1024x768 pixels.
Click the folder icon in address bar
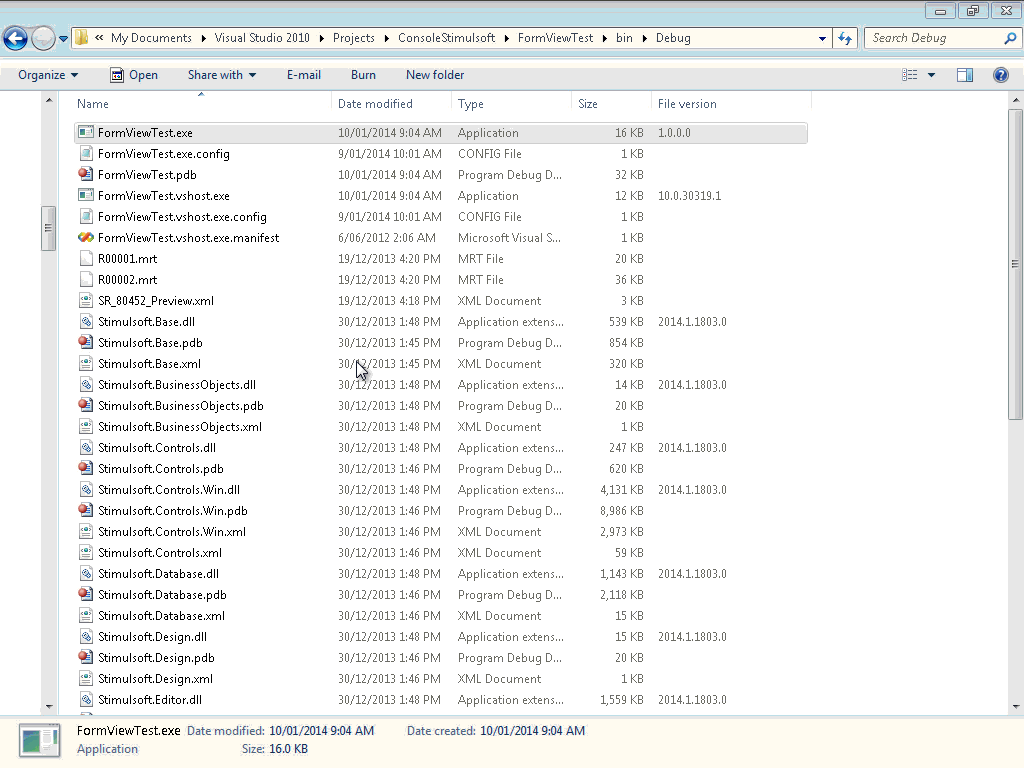coord(81,38)
